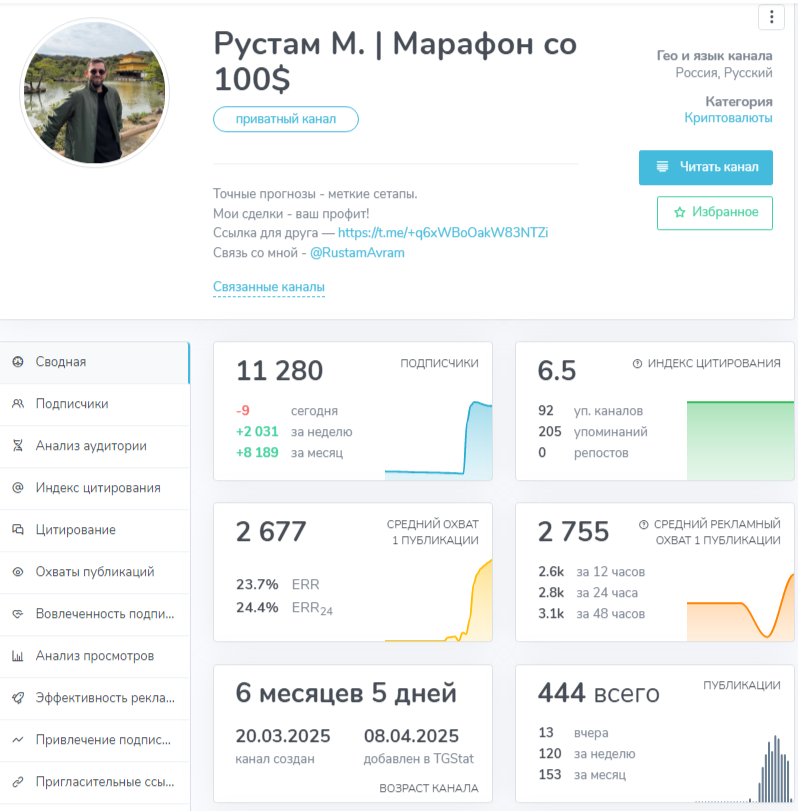
Task: Click the 3.1k за 48 часов row
Action: click(x=592, y=614)
